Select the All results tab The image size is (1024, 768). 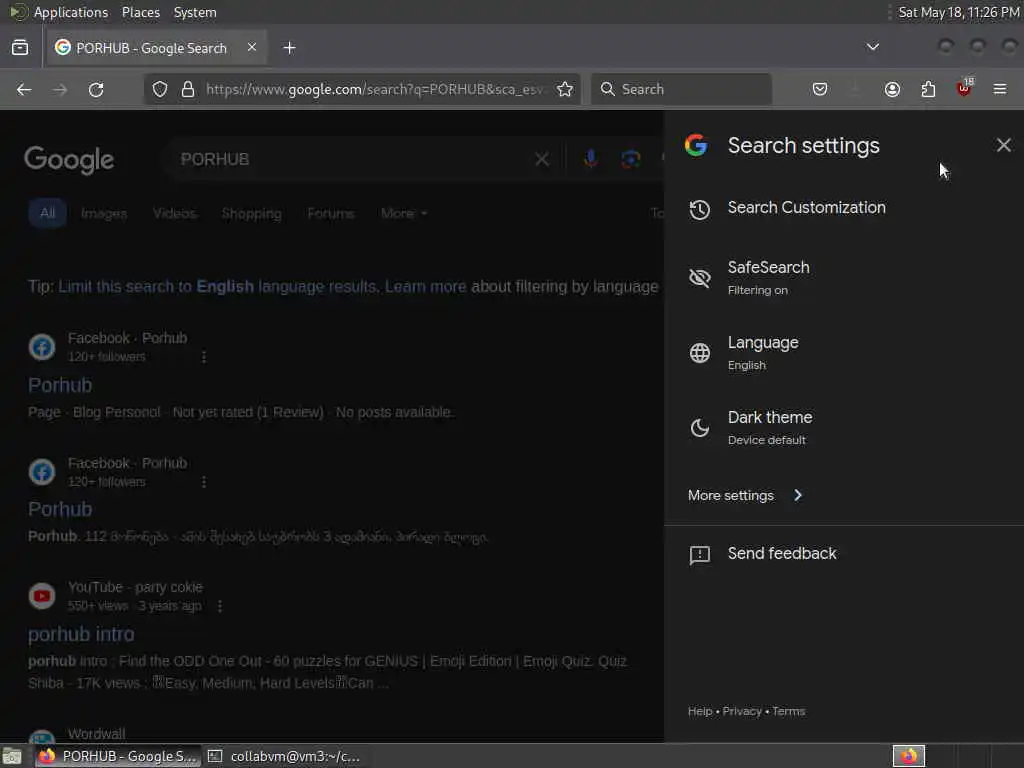tap(47, 213)
